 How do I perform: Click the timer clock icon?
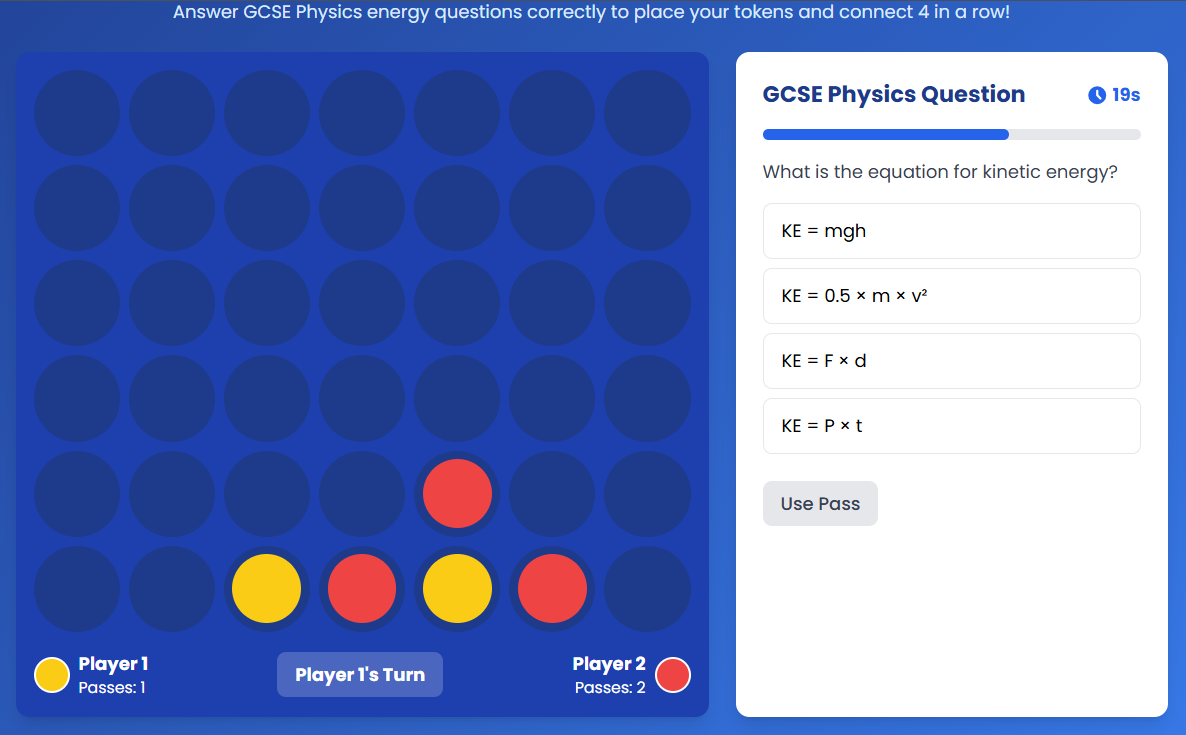1097,95
